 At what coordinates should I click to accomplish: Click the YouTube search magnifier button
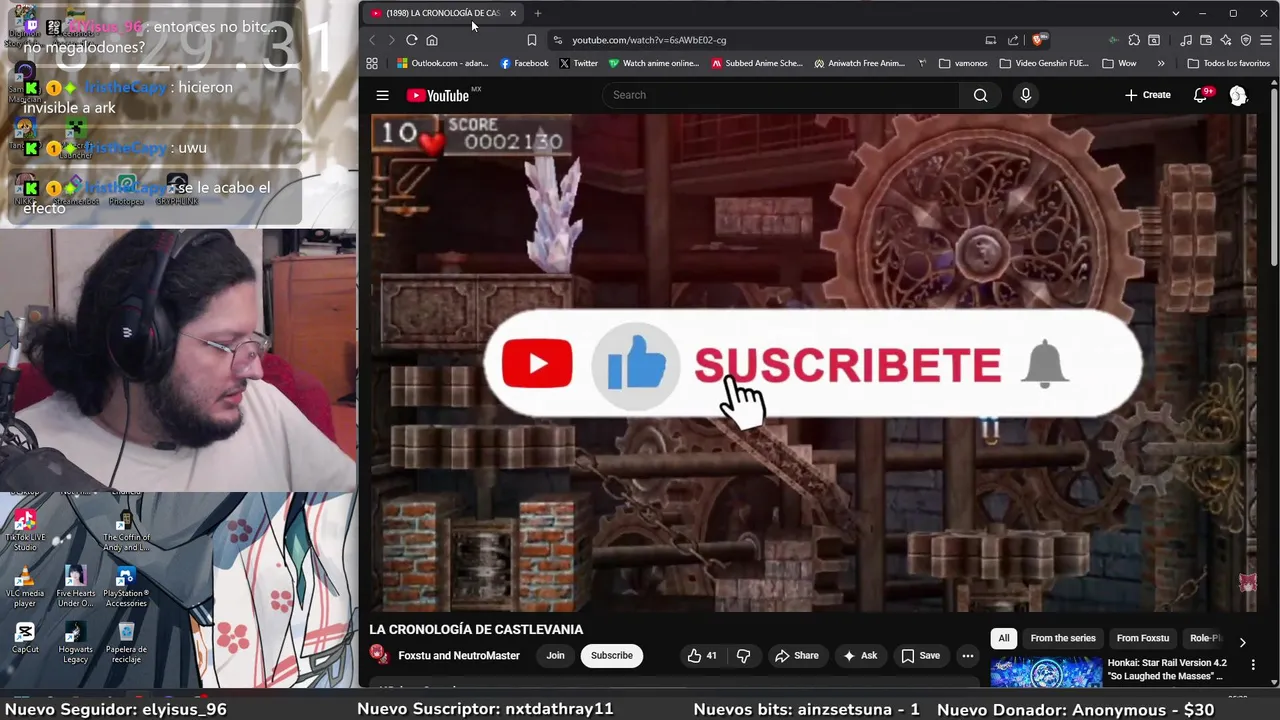click(980, 95)
